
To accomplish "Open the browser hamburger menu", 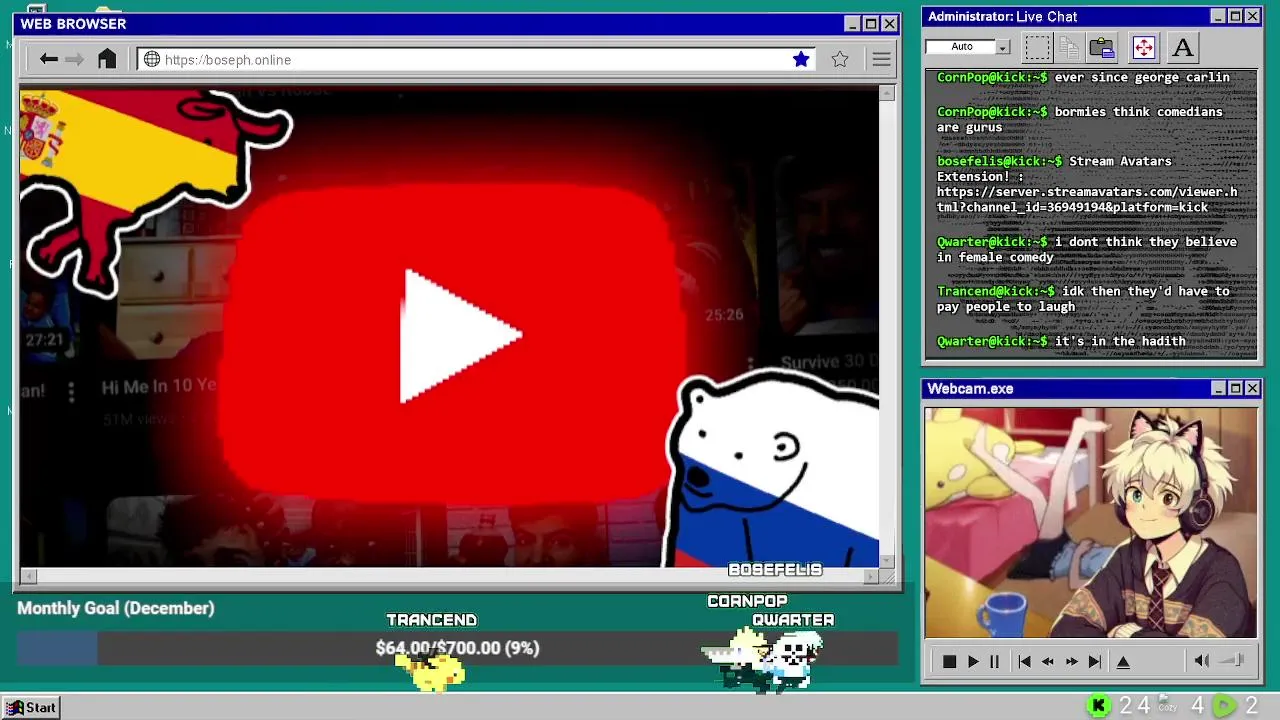I will (881, 60).
